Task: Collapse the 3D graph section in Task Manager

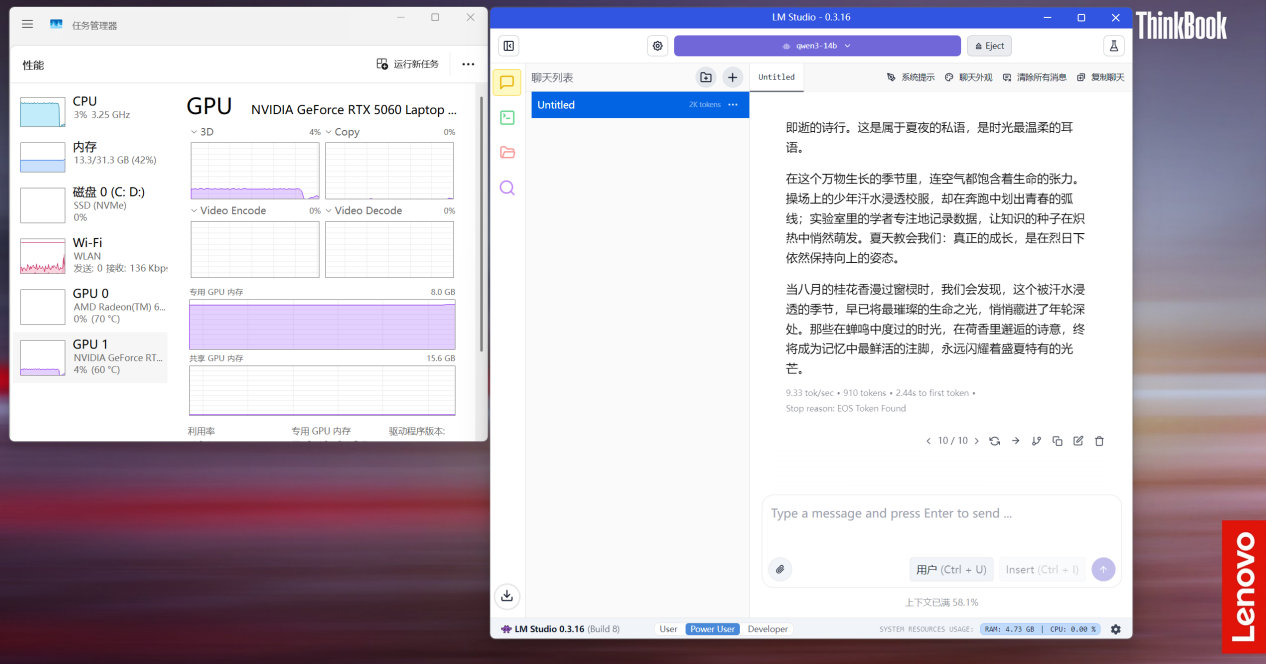Action: pos(192,131)
